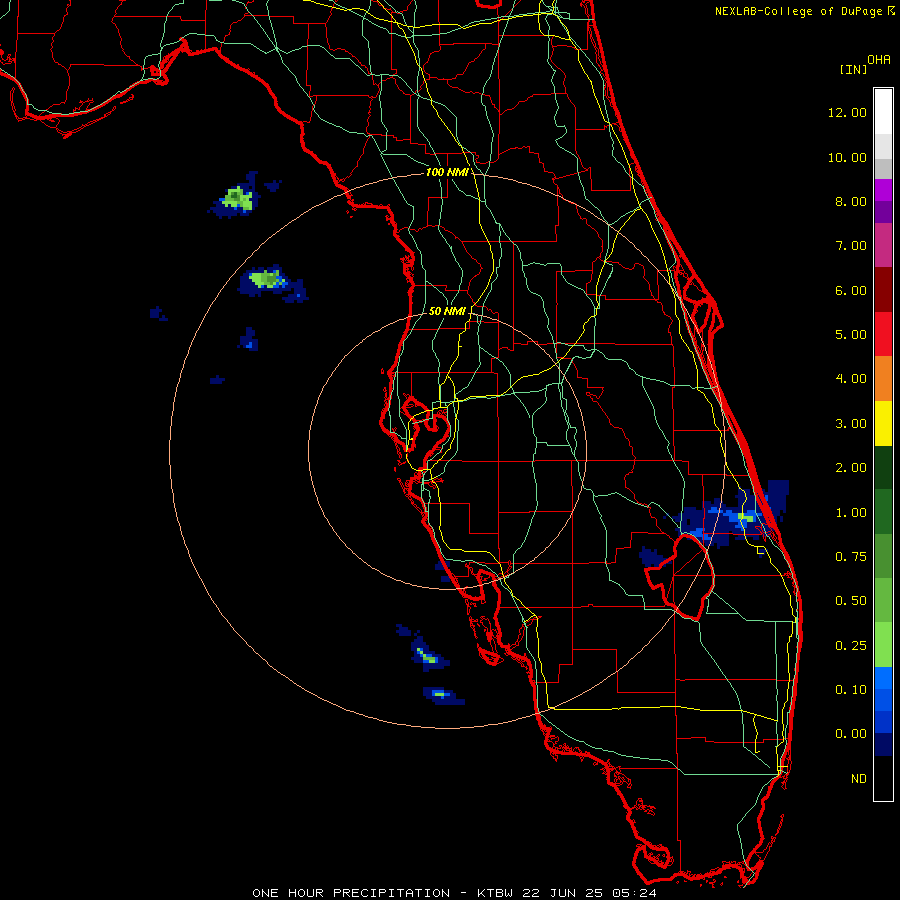Pick the white legend color swatch
The image size is (900, 900).
click(x=883, y=112)
